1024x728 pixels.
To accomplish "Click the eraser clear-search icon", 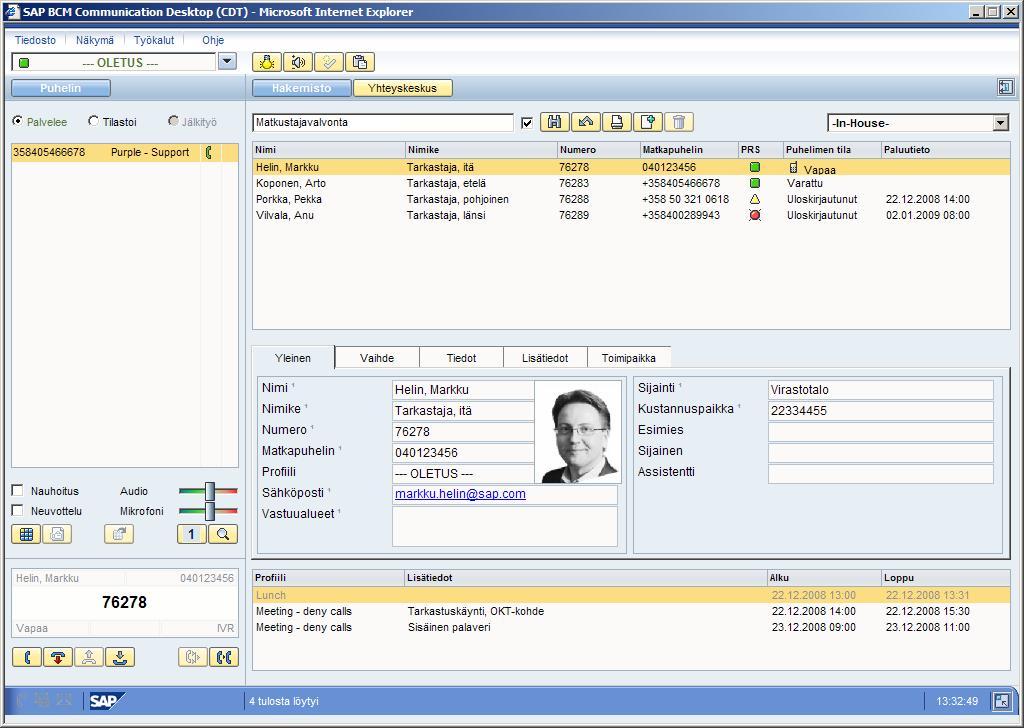I will tap(585, 122).
